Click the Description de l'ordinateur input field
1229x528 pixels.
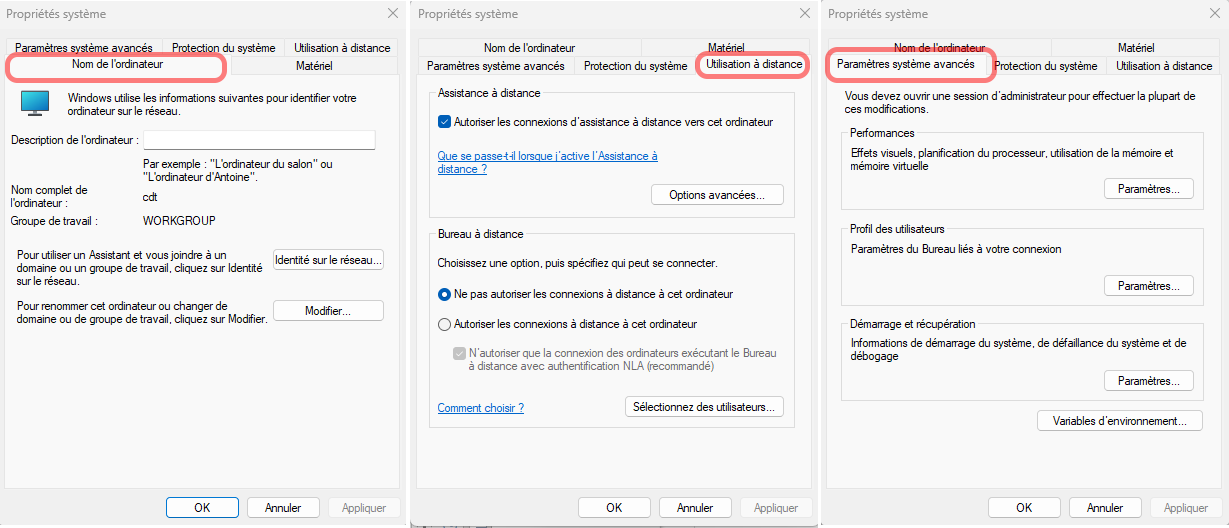pyautogui.click(x=259, y=140)
